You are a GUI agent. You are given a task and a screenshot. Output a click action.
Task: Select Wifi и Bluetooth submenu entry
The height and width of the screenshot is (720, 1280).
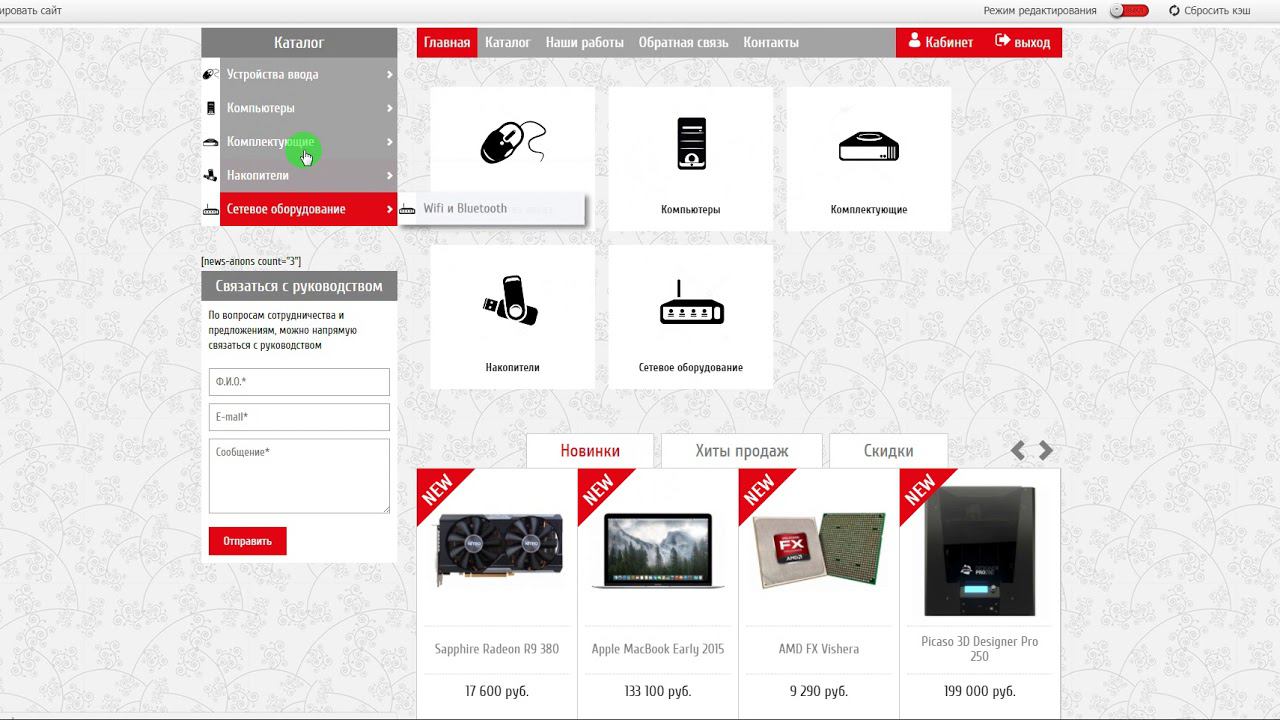(x=491, y=209)
